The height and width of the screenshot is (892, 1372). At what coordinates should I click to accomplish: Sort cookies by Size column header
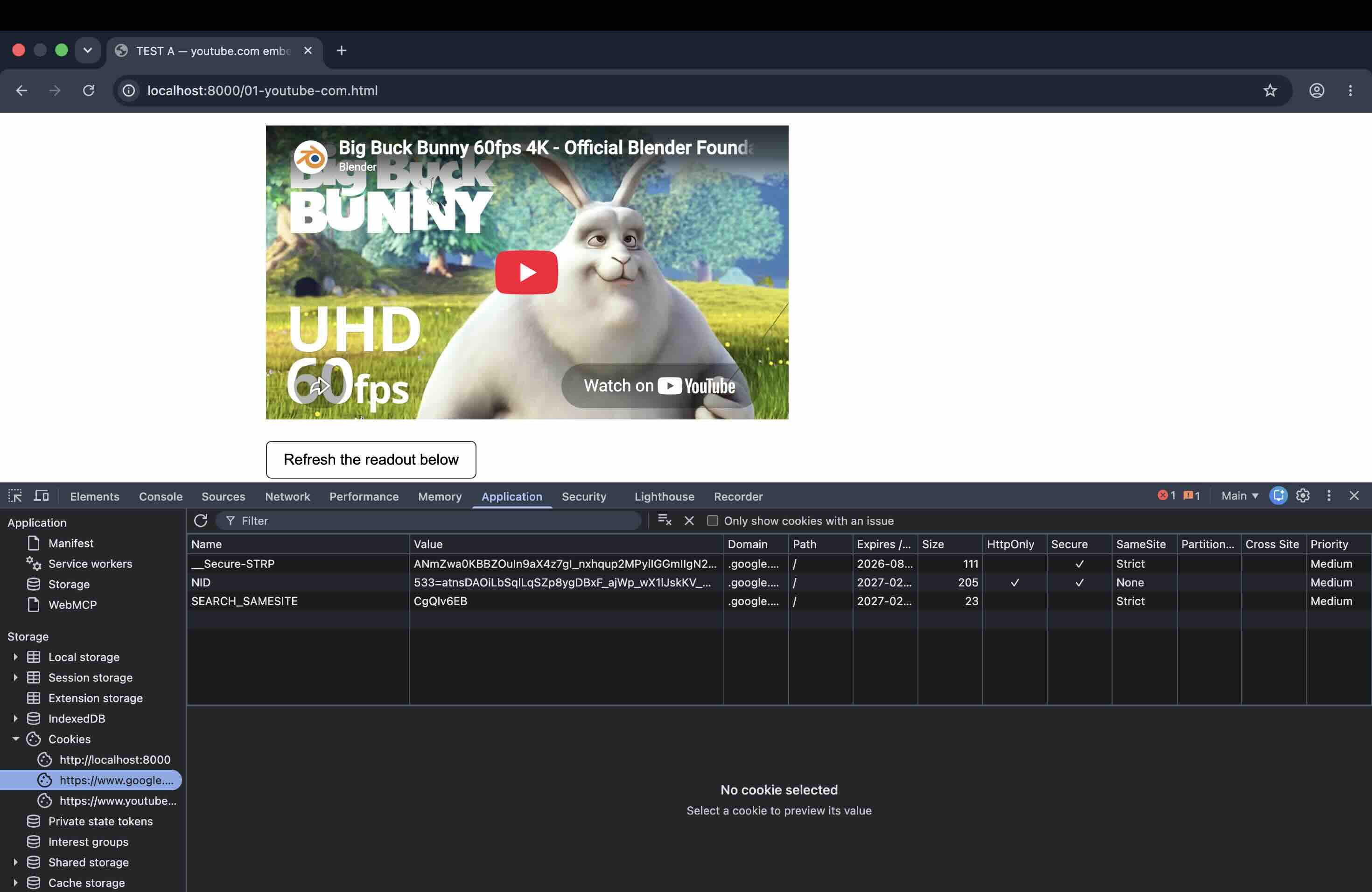(950, 544)
